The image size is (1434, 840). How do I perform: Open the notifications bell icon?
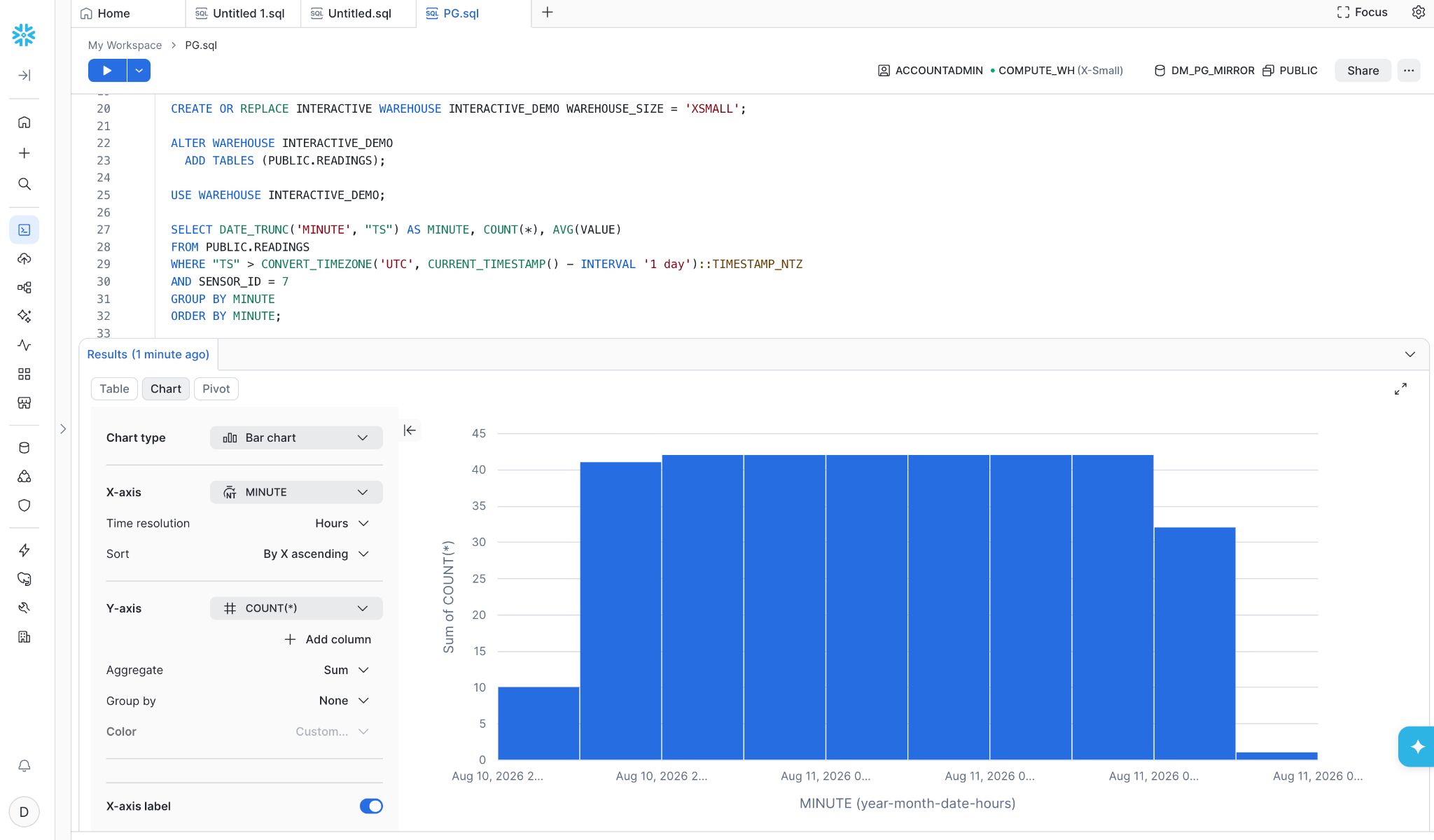click(25, 766)
